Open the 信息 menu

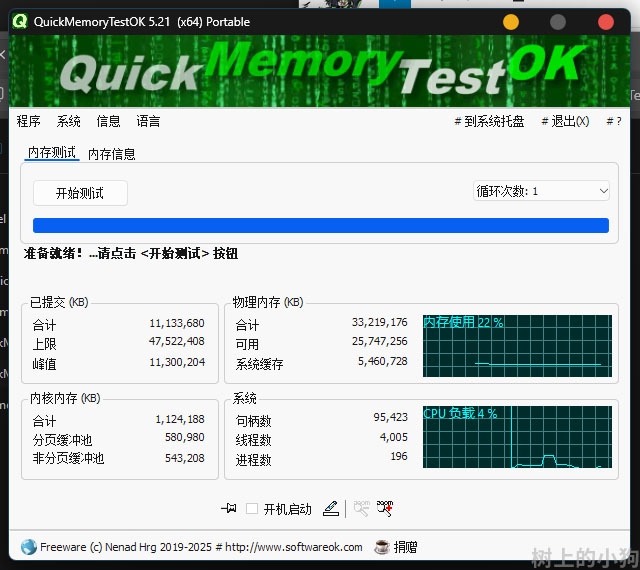point(108,121)
